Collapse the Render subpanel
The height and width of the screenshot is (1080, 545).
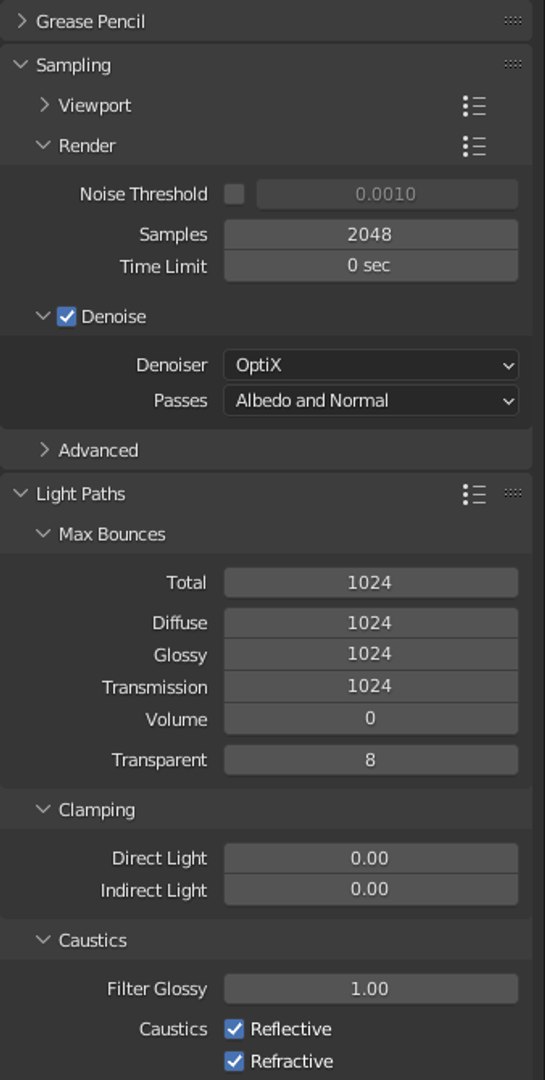(x=43, y=145)
